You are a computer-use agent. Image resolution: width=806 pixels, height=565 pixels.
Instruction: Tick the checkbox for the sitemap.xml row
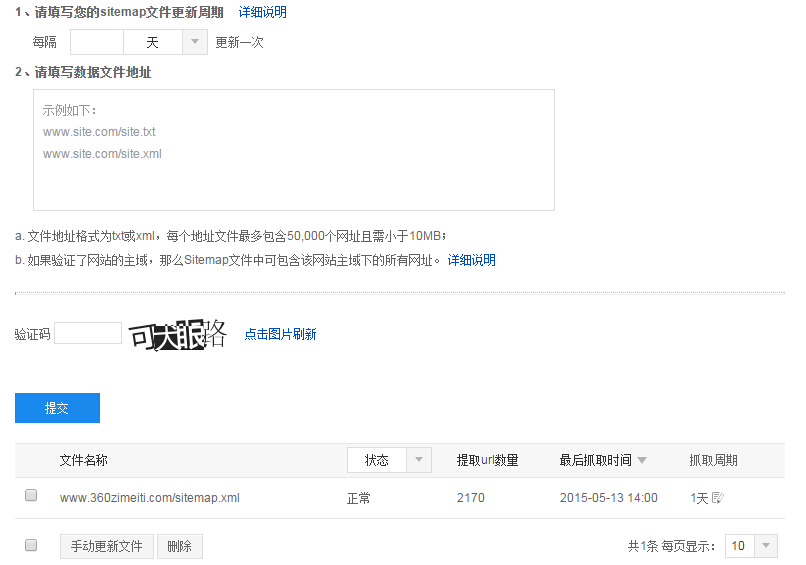(31, 496)
